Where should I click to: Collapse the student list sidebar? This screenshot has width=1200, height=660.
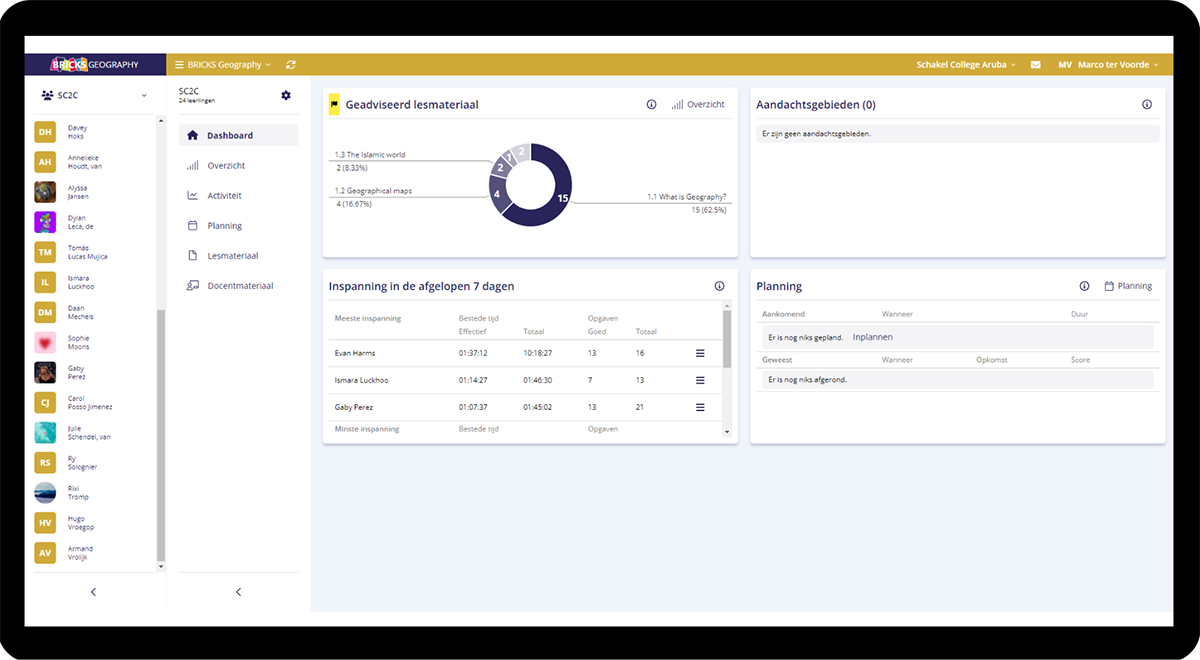(x=94, y=592)
